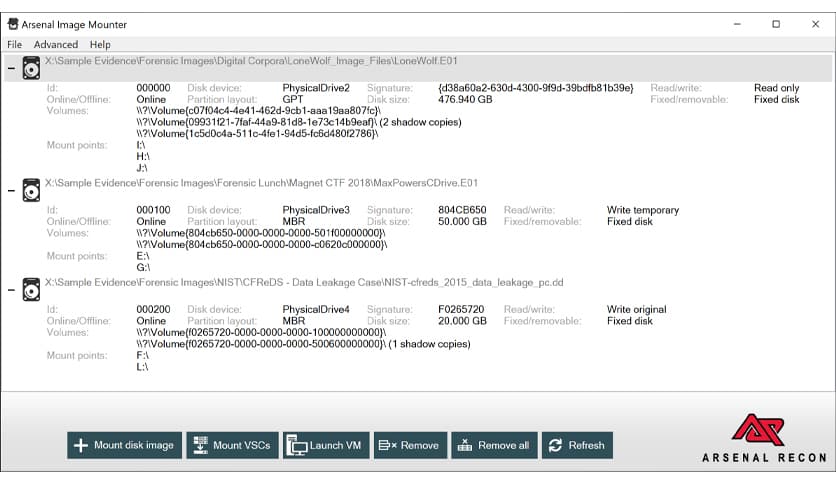The width and height of the screenshot is (836, 484).
Task: Click the volume with 2 shadow copies
Action: (x=299, y=122)
